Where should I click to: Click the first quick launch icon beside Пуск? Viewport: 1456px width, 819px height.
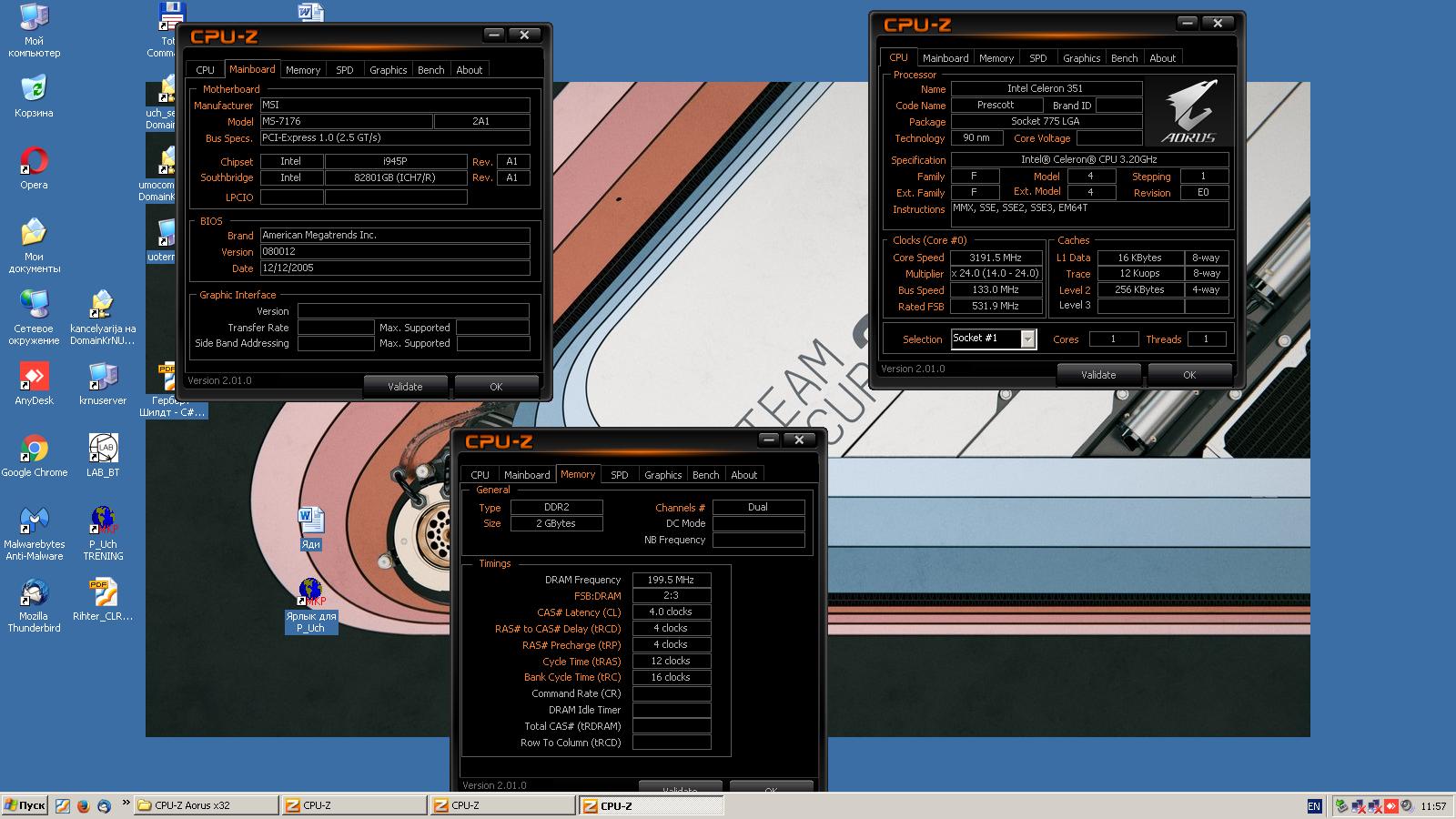62,806
